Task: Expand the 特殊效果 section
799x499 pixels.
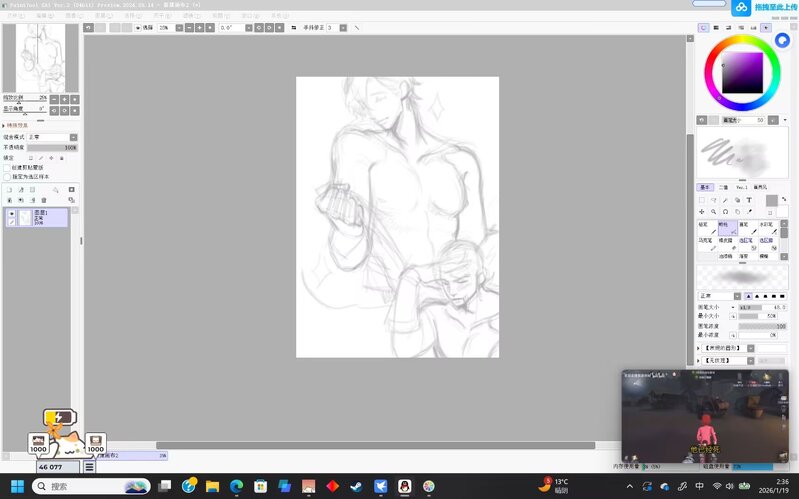Action: coord(15,125)
